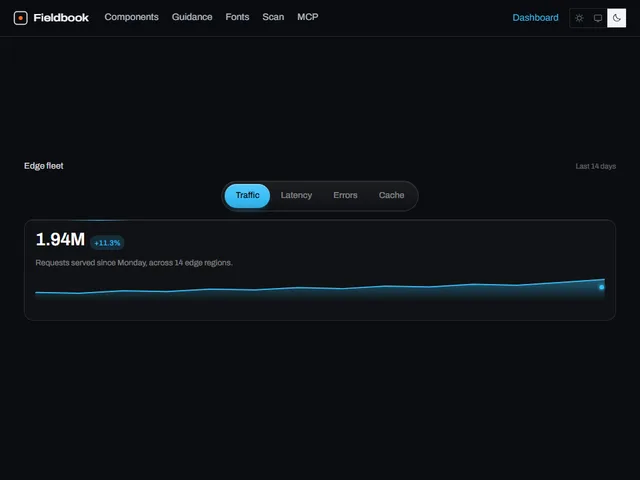Image resolution: width=640 pixels, height=480 pixels.
Task: Switch to the Errors segment
Action: coord(345,196)
